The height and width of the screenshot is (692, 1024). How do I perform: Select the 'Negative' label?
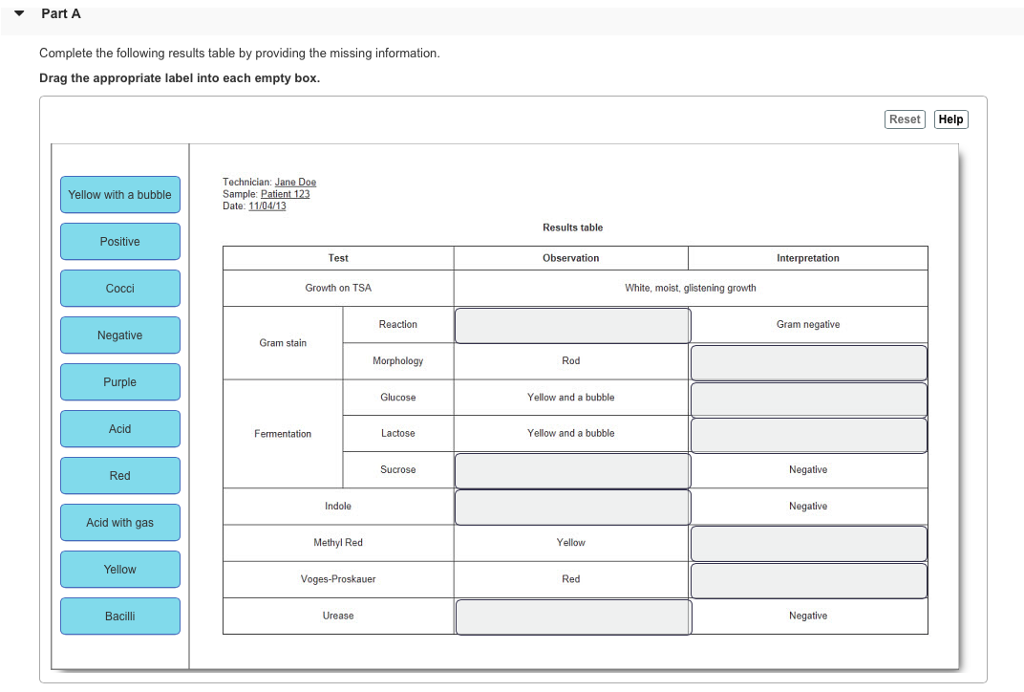(x=120, y=336)
